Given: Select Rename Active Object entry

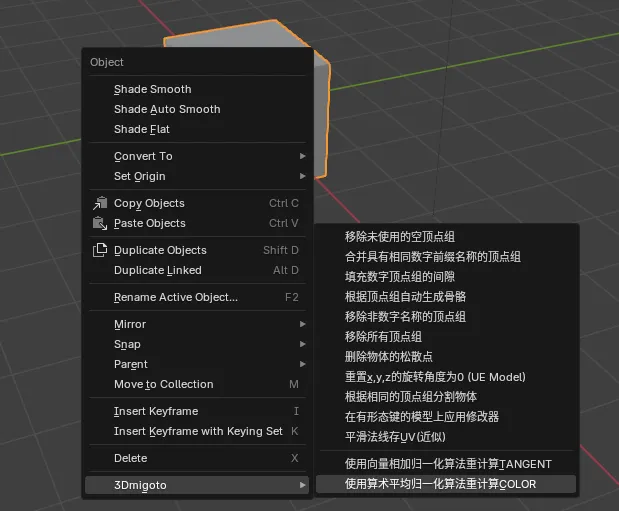Looking at the screenshot, I should pos(197,297).
